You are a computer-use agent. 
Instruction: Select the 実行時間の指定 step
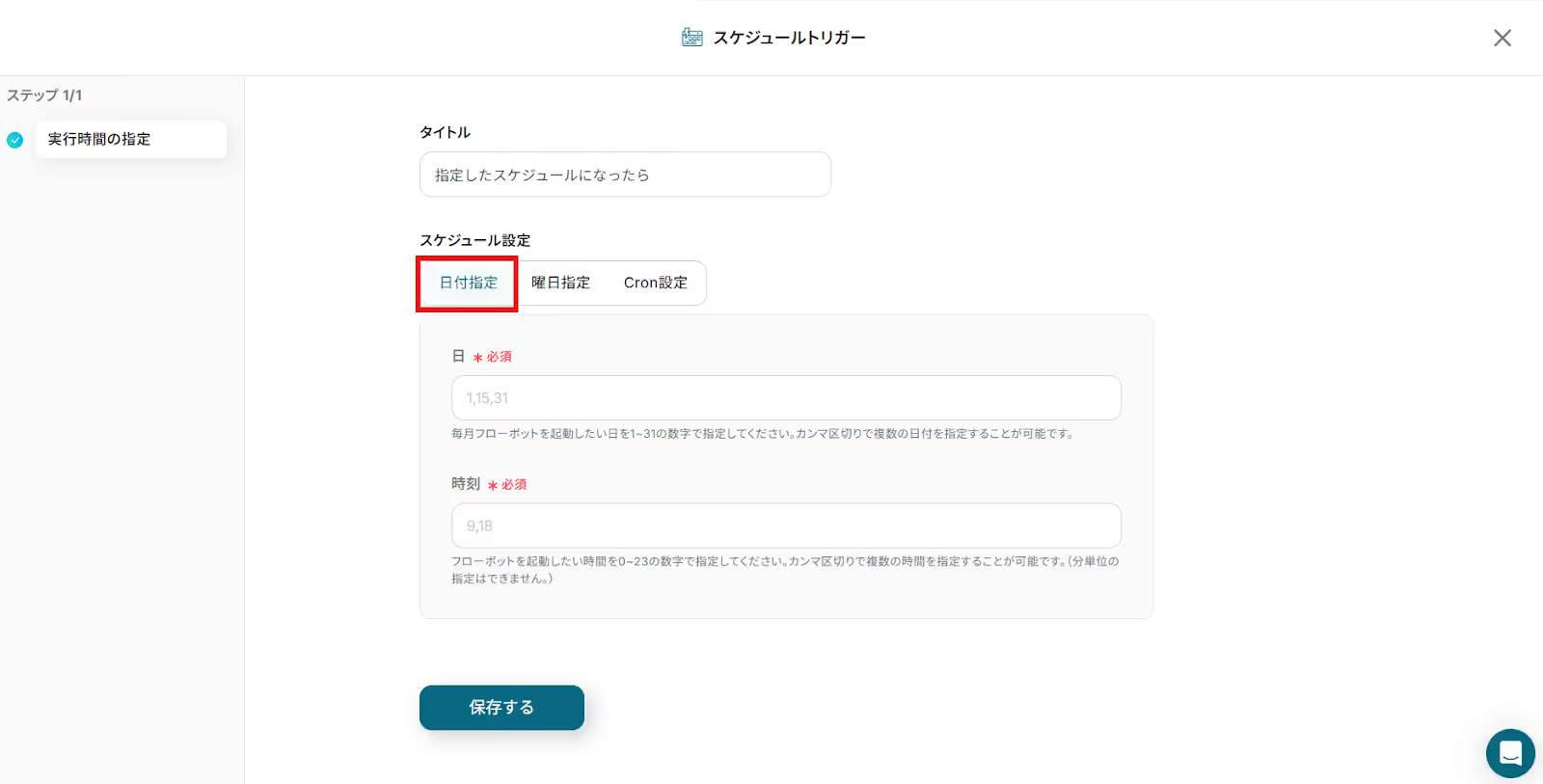point(130,139)
